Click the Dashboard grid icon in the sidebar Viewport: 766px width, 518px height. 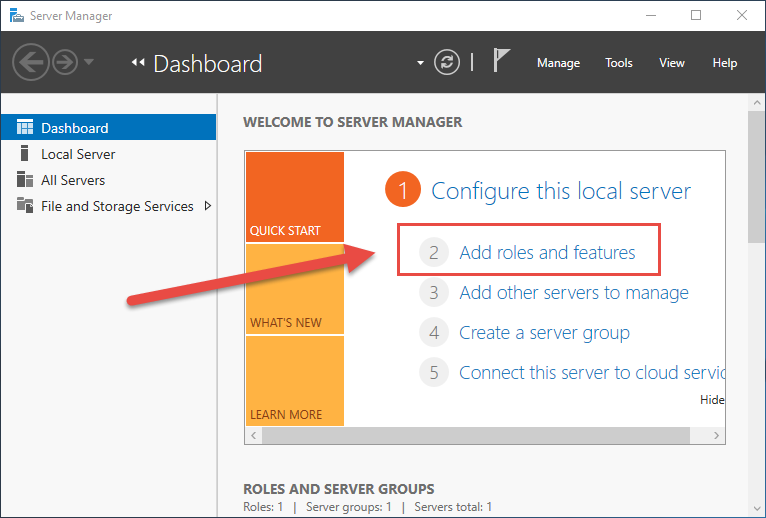pos(25,127)
